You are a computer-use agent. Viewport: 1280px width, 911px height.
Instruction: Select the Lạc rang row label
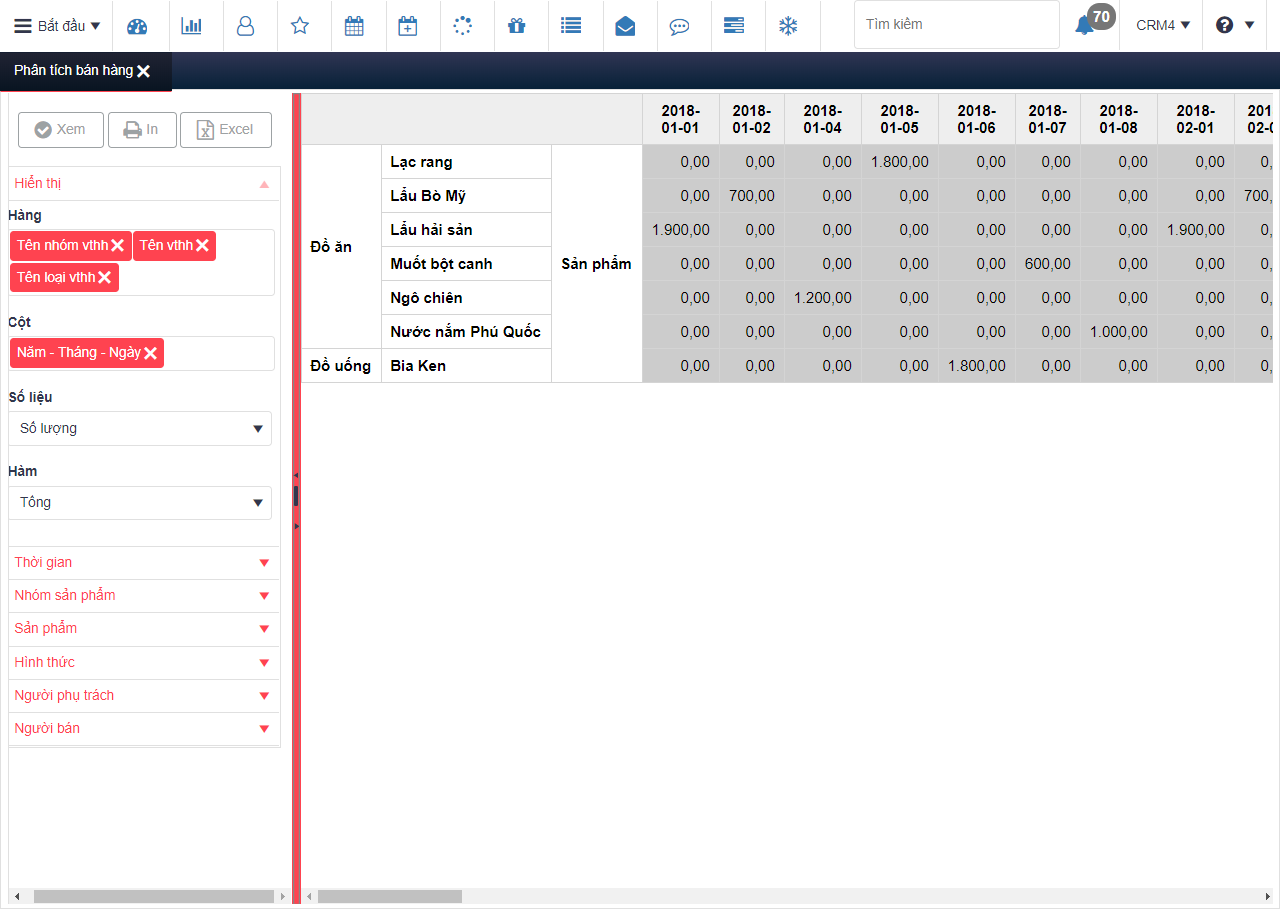coord(467,162)
